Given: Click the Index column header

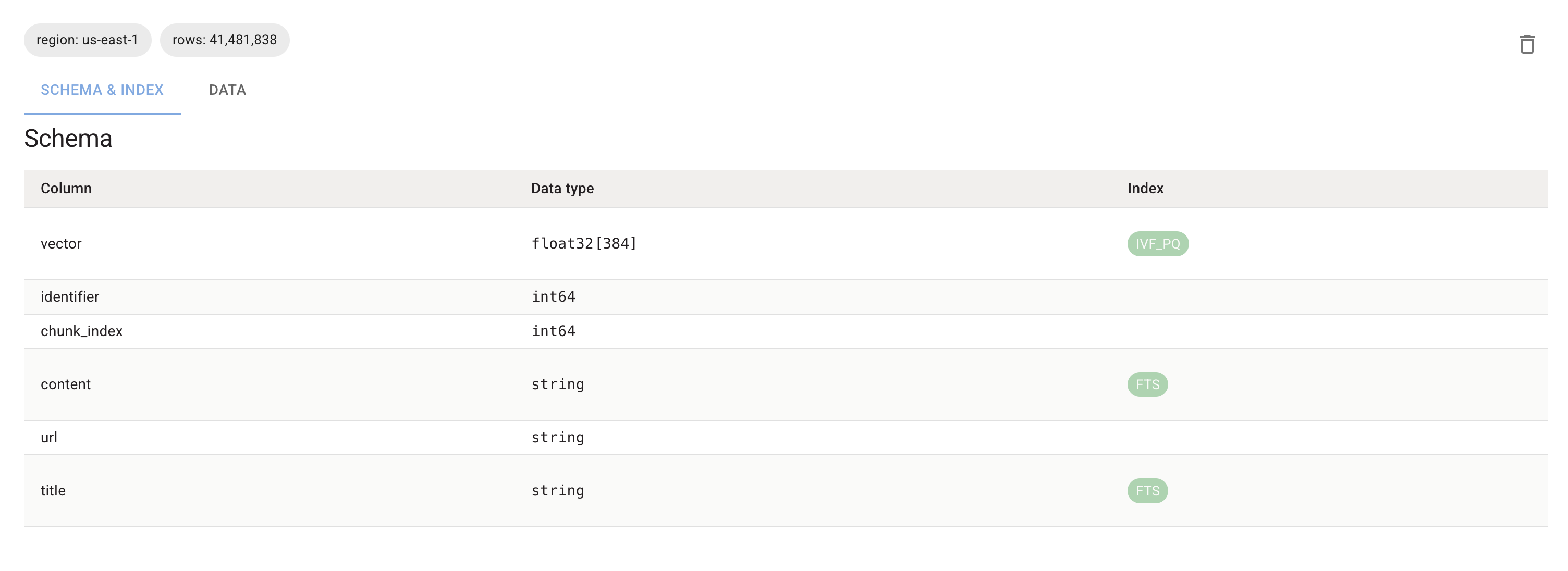Looking at the screenshot, I should click(1144, 188).
